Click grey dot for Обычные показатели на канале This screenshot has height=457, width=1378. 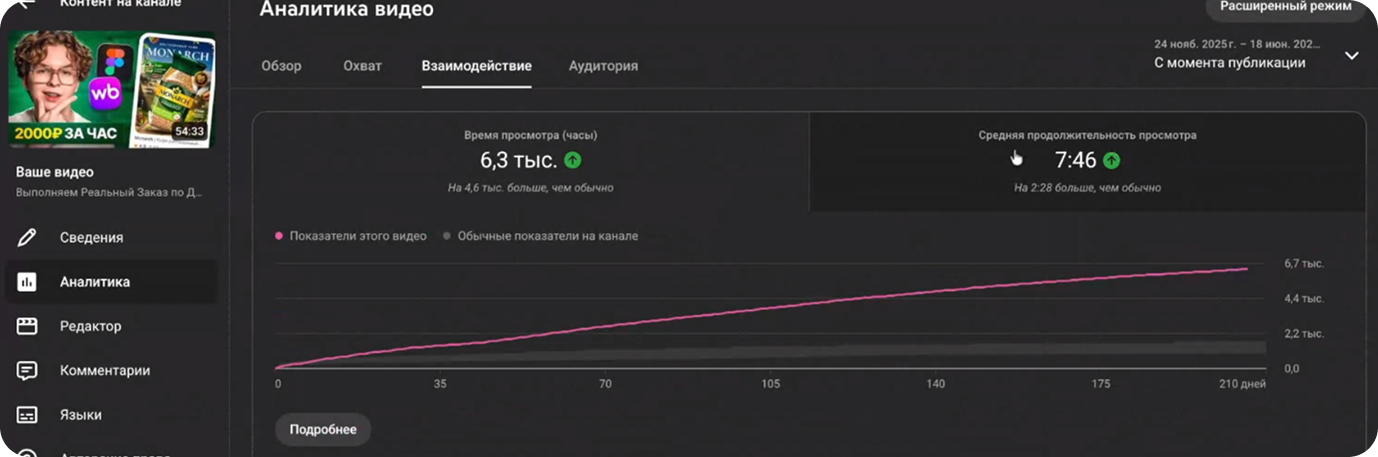[446, 237]
